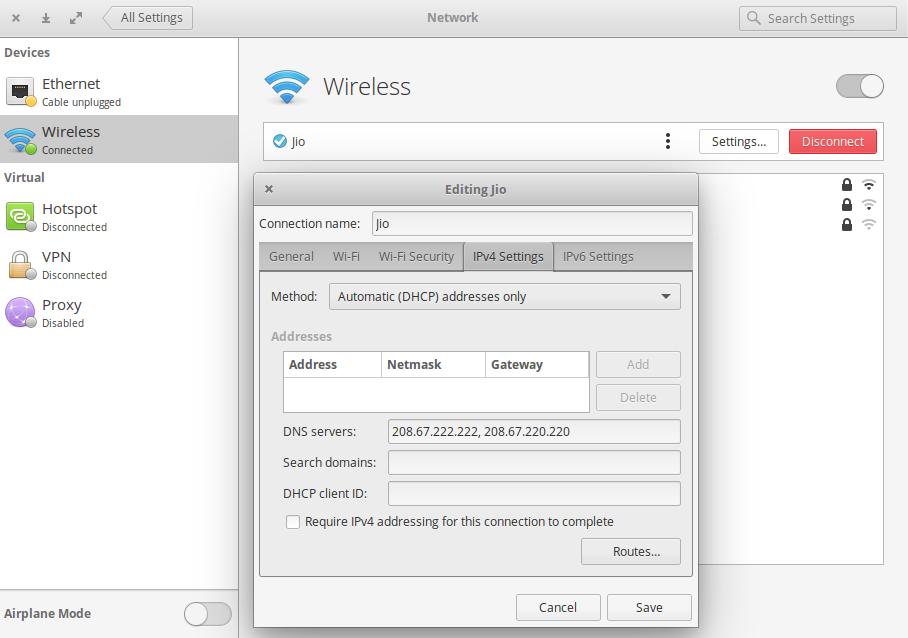Toggle the Wireless on/off switch
Screen dimensions: 908x638
click(x=858, y=87)
